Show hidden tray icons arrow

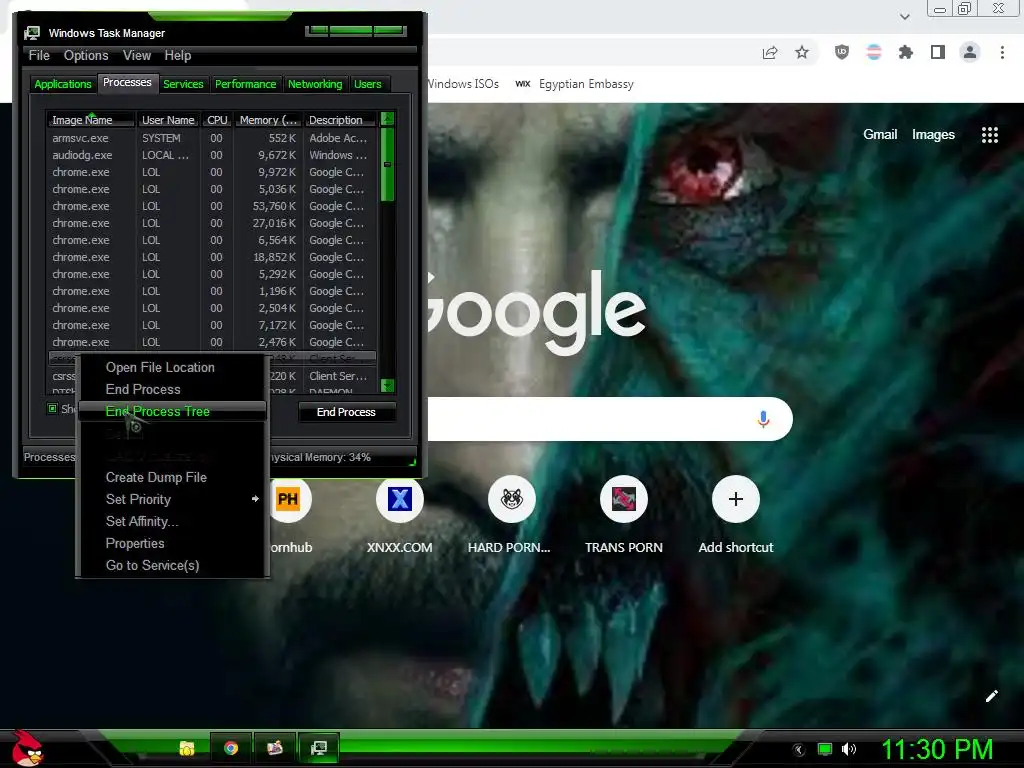(799, 750)
